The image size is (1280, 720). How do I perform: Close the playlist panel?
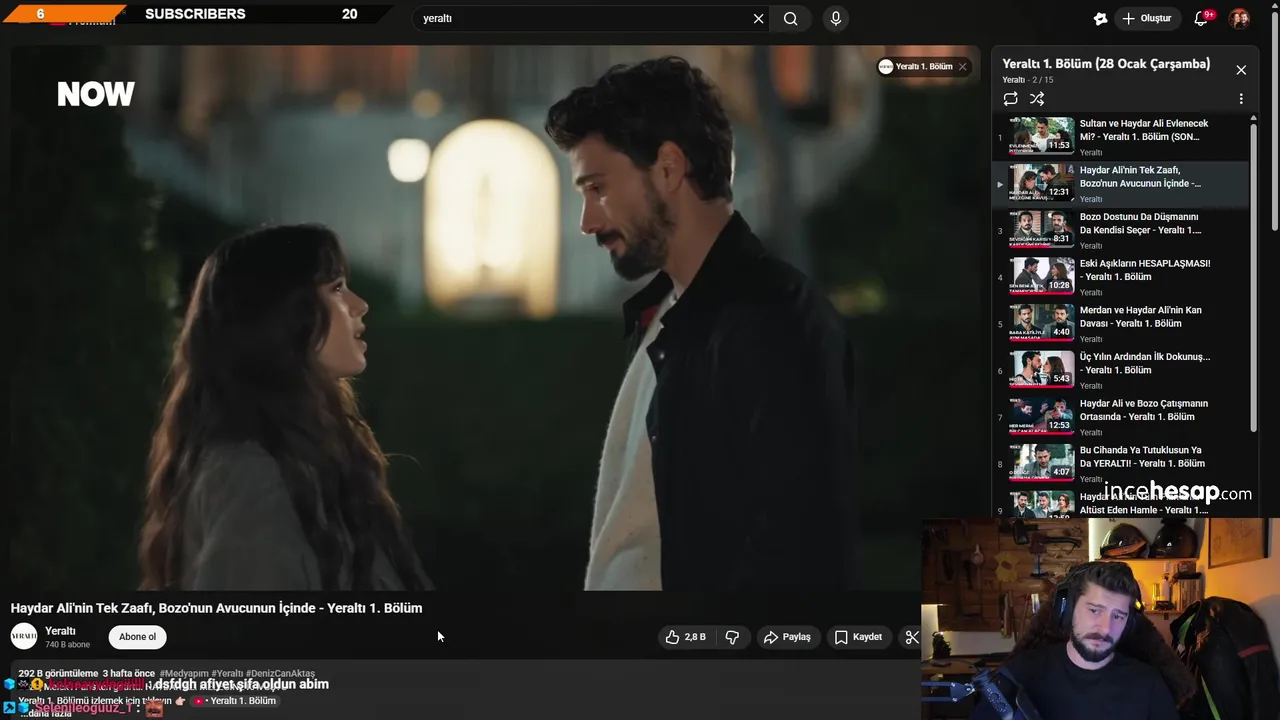pyautogui.click(x=1241, y=70)
